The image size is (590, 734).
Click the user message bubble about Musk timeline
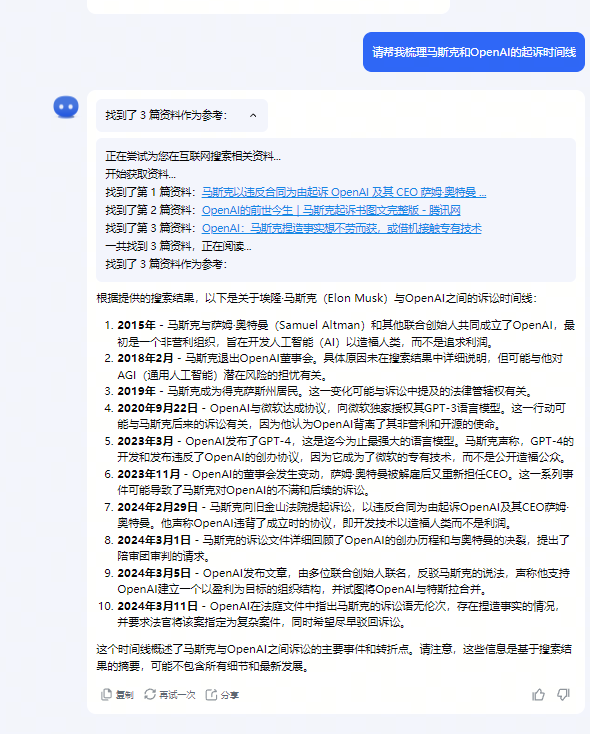click(x=474, y=52)
